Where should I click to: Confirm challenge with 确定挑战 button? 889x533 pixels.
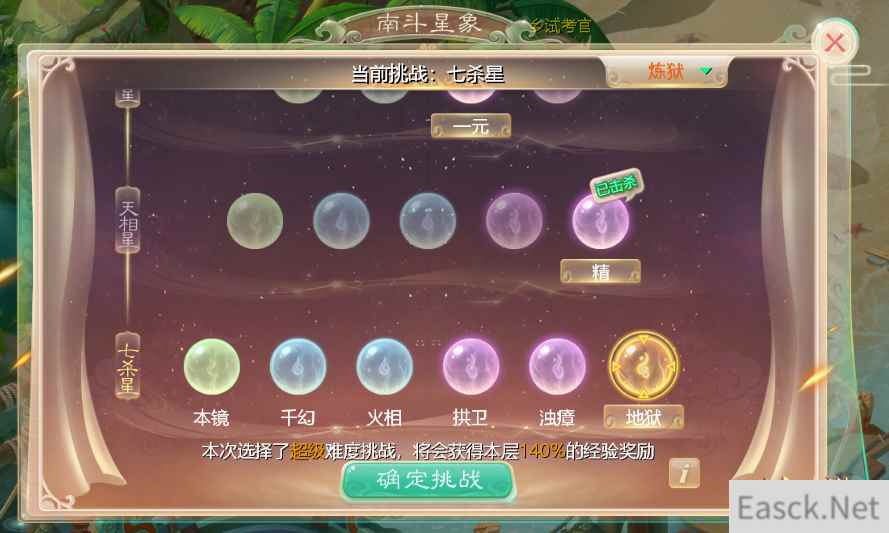click(428, 481)
